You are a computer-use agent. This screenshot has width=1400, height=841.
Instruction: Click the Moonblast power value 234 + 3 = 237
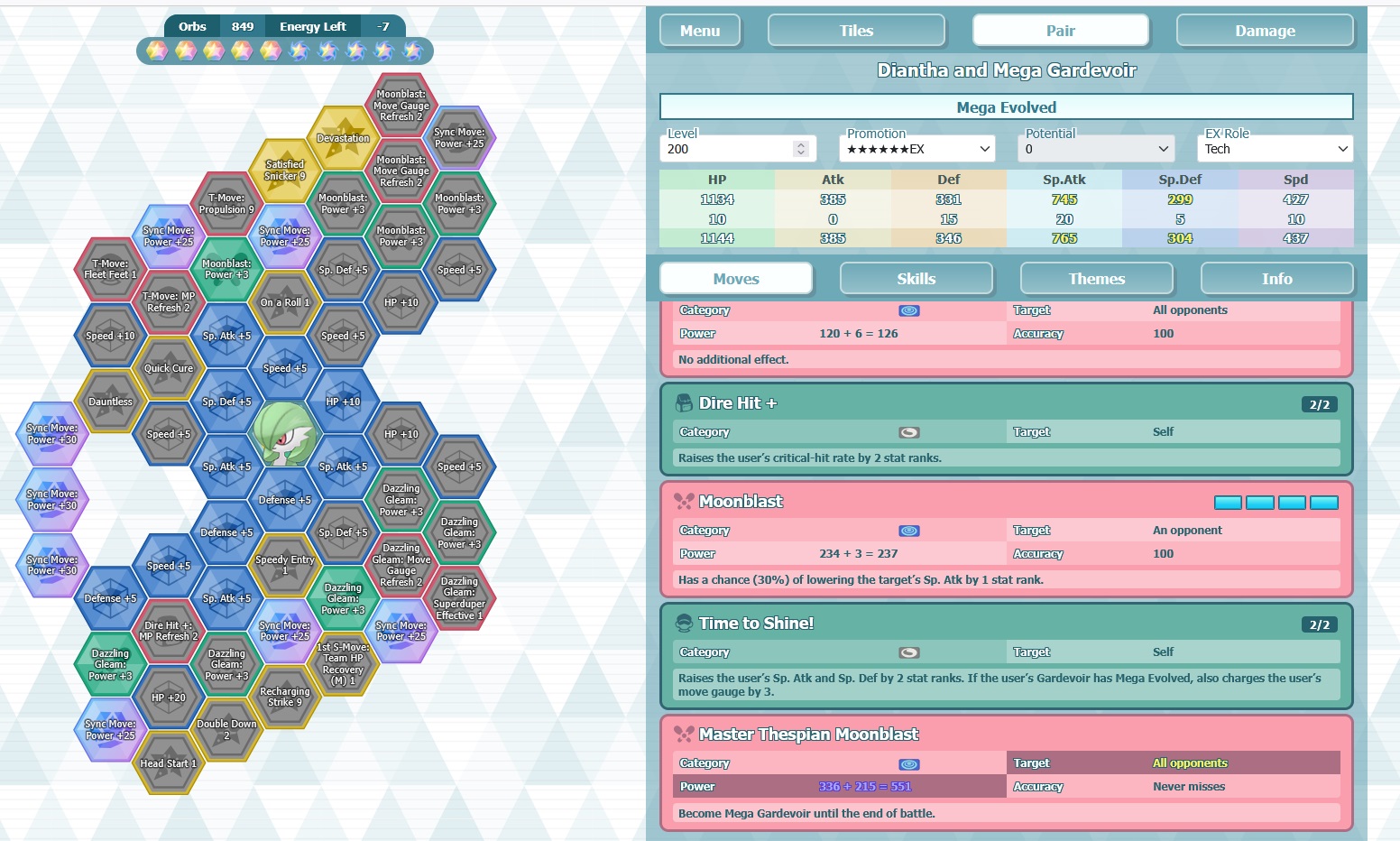(858, 554)
